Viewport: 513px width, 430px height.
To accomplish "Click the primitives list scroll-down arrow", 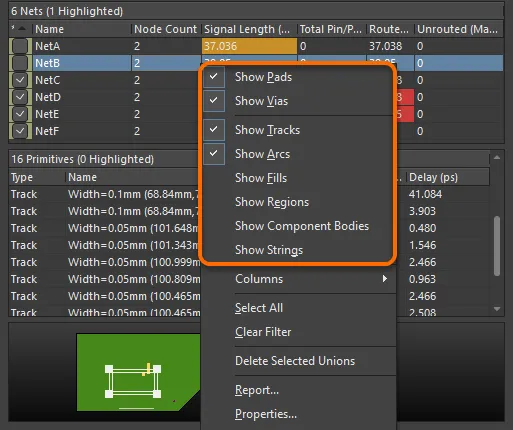I will [x=497, y=309].
